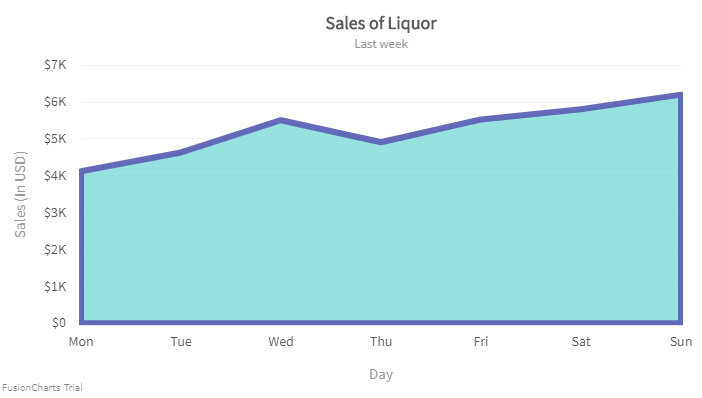Click the Monday data point on the chart
The image size is (702, 398).
(81, 171)
